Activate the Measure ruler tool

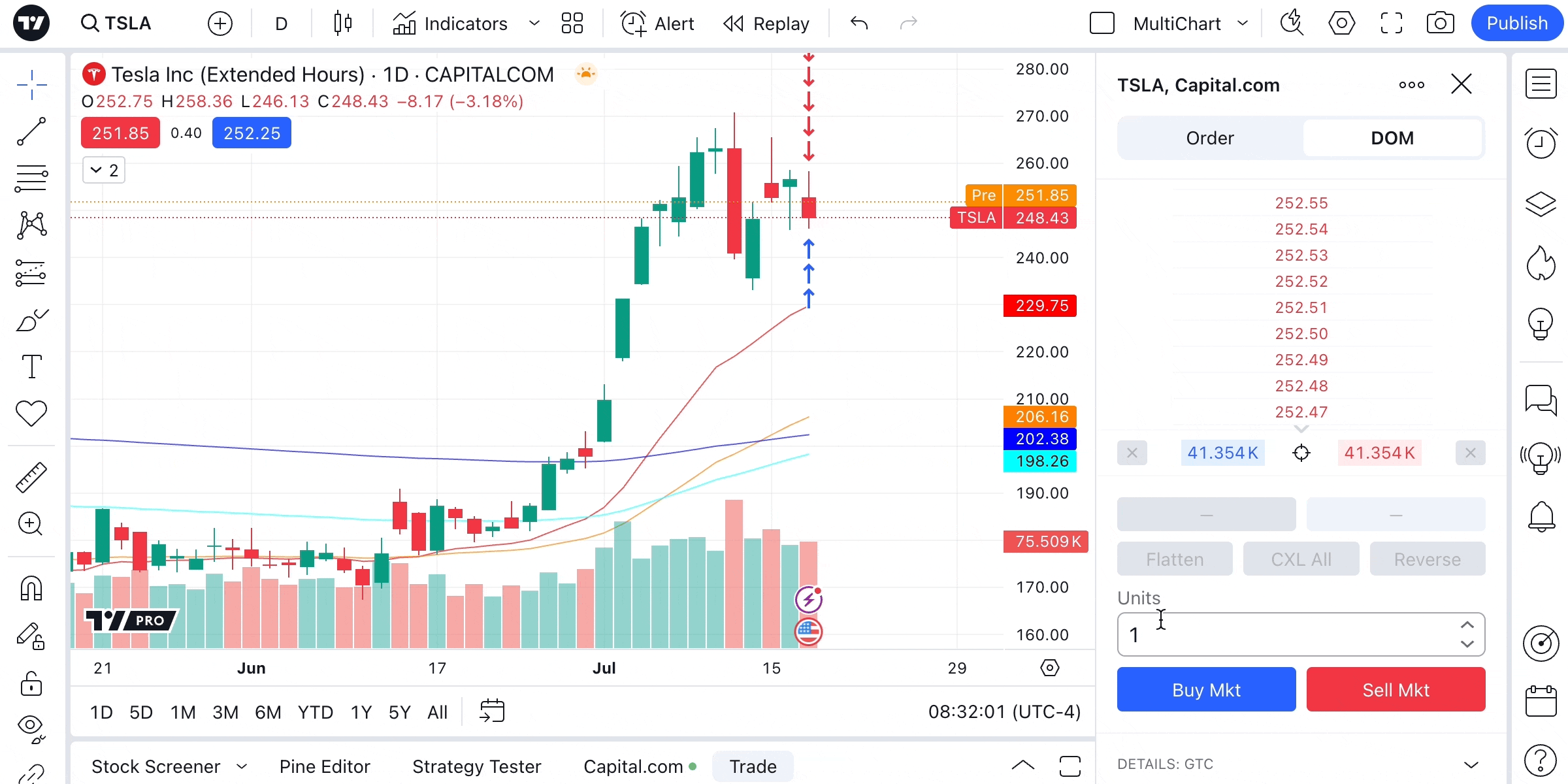[x=31, y=477]
